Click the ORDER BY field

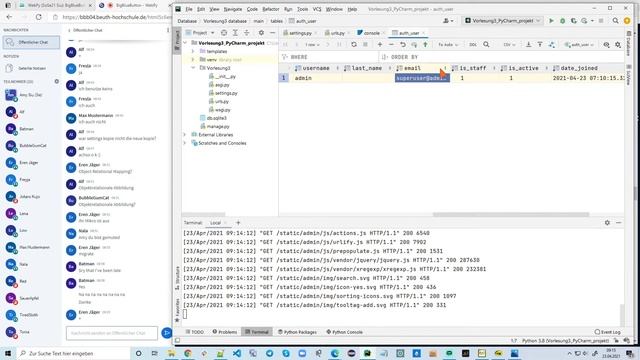point(501,57)
